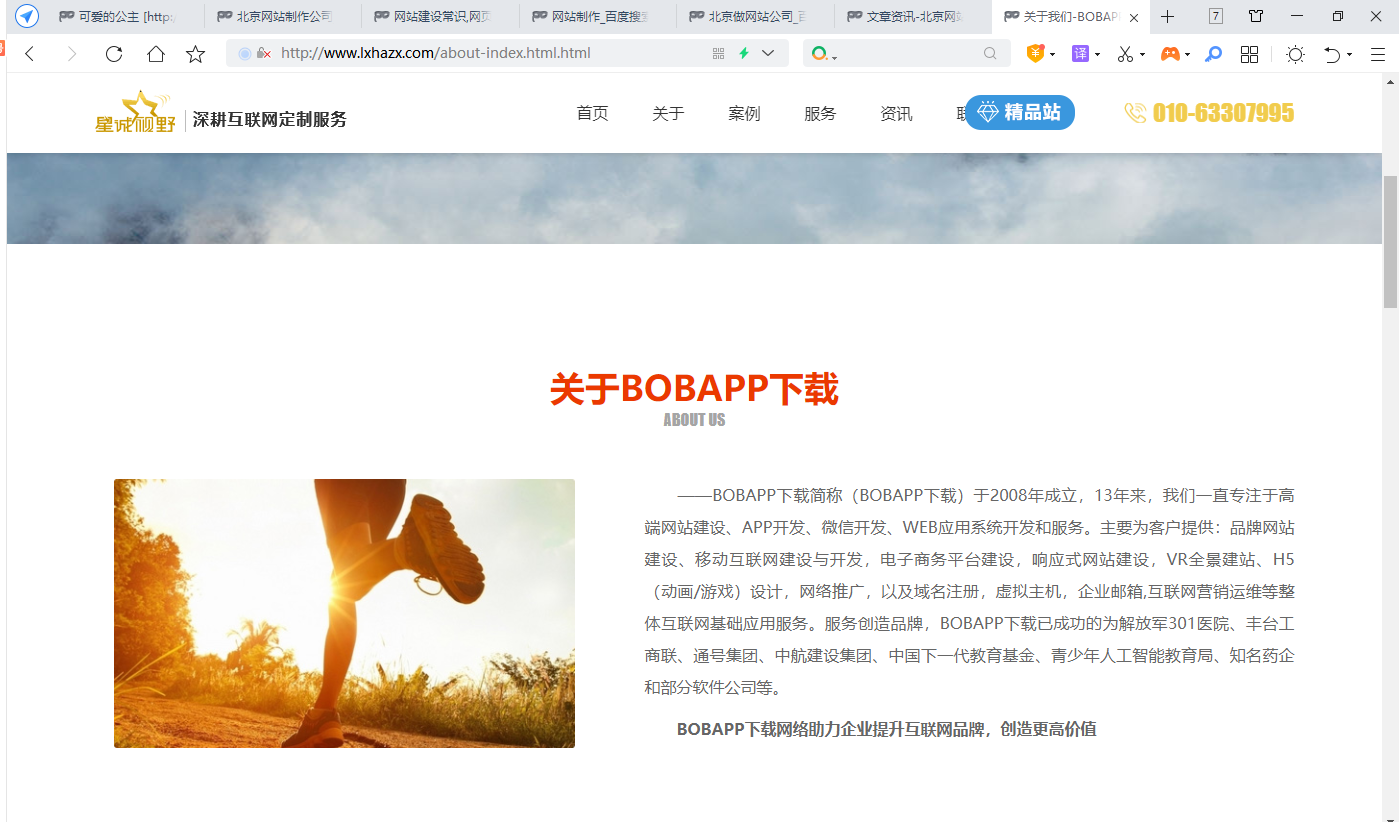
Task: Open the extensions grid icon
Action: point(1248,54)
